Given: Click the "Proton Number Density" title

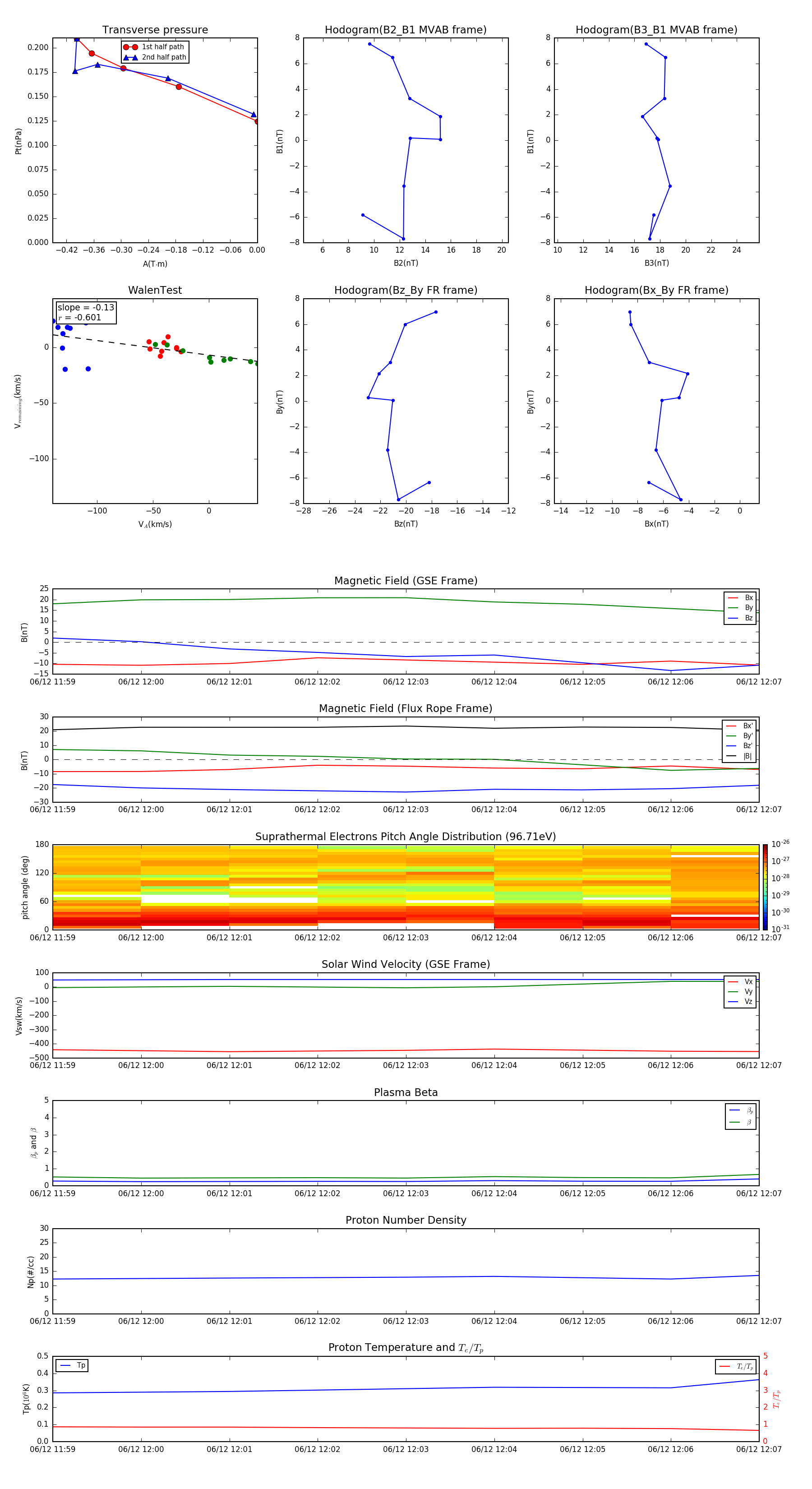Looking at the screenshot, I should tap(406, 1220).
